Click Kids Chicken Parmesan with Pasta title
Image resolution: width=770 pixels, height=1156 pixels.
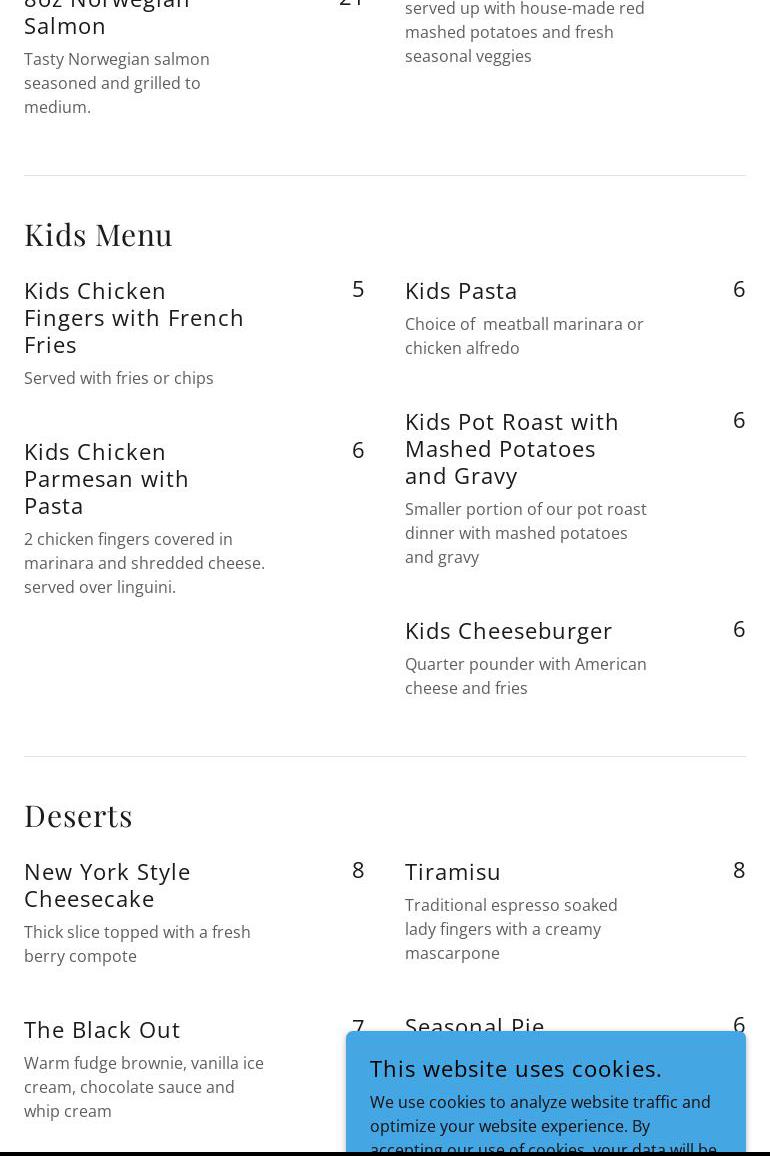tap(106, 478)
